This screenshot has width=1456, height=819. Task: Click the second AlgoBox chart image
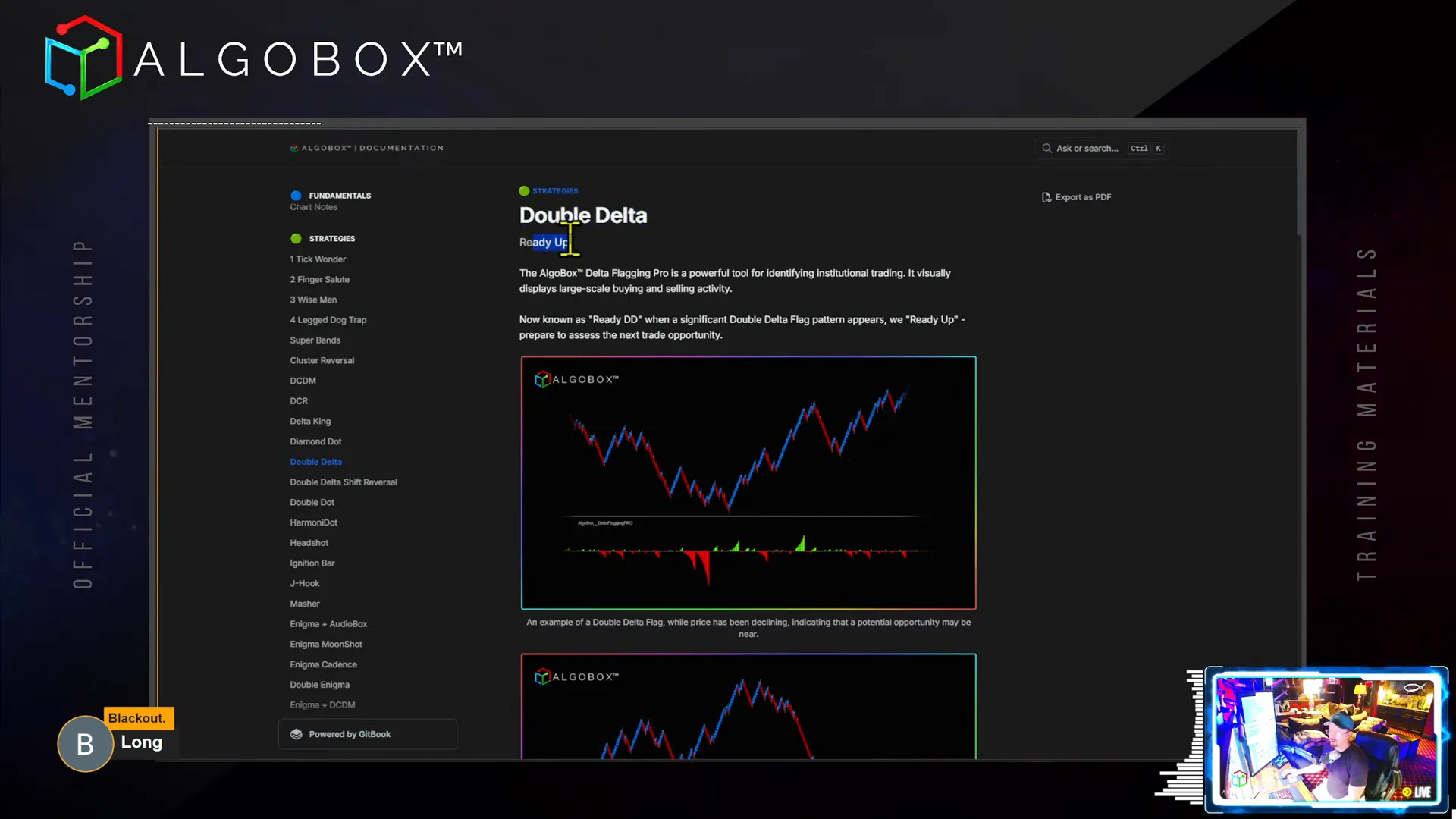coord(748,706)
